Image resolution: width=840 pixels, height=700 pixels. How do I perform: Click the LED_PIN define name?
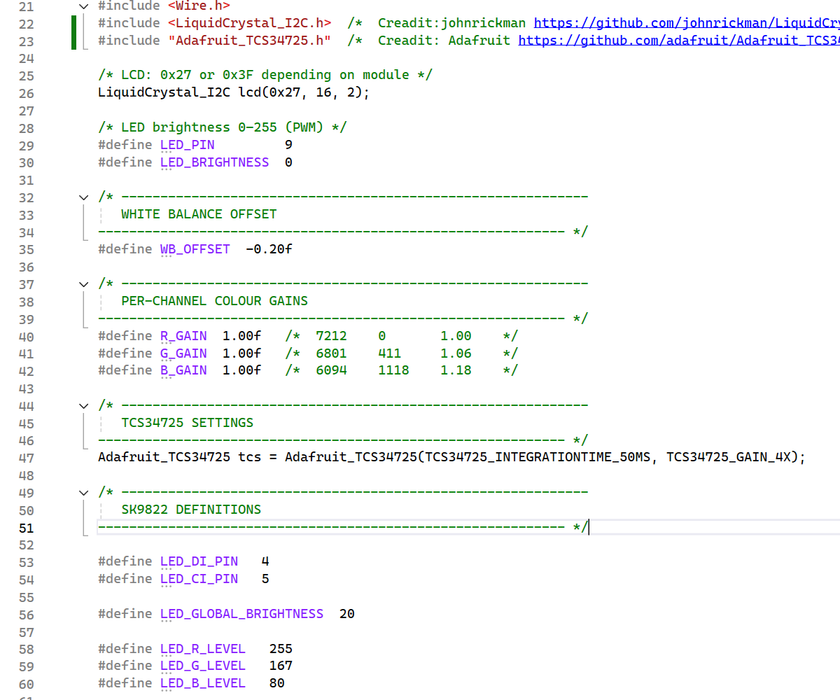point(186,144)
